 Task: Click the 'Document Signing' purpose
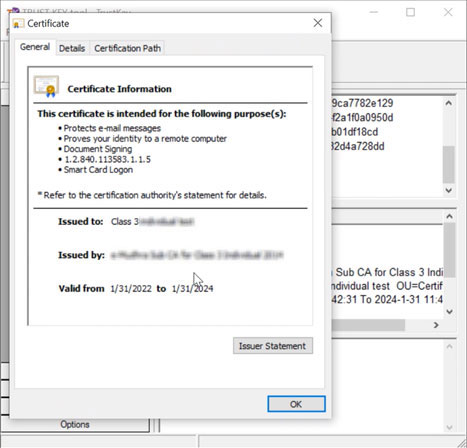(98, 149)
